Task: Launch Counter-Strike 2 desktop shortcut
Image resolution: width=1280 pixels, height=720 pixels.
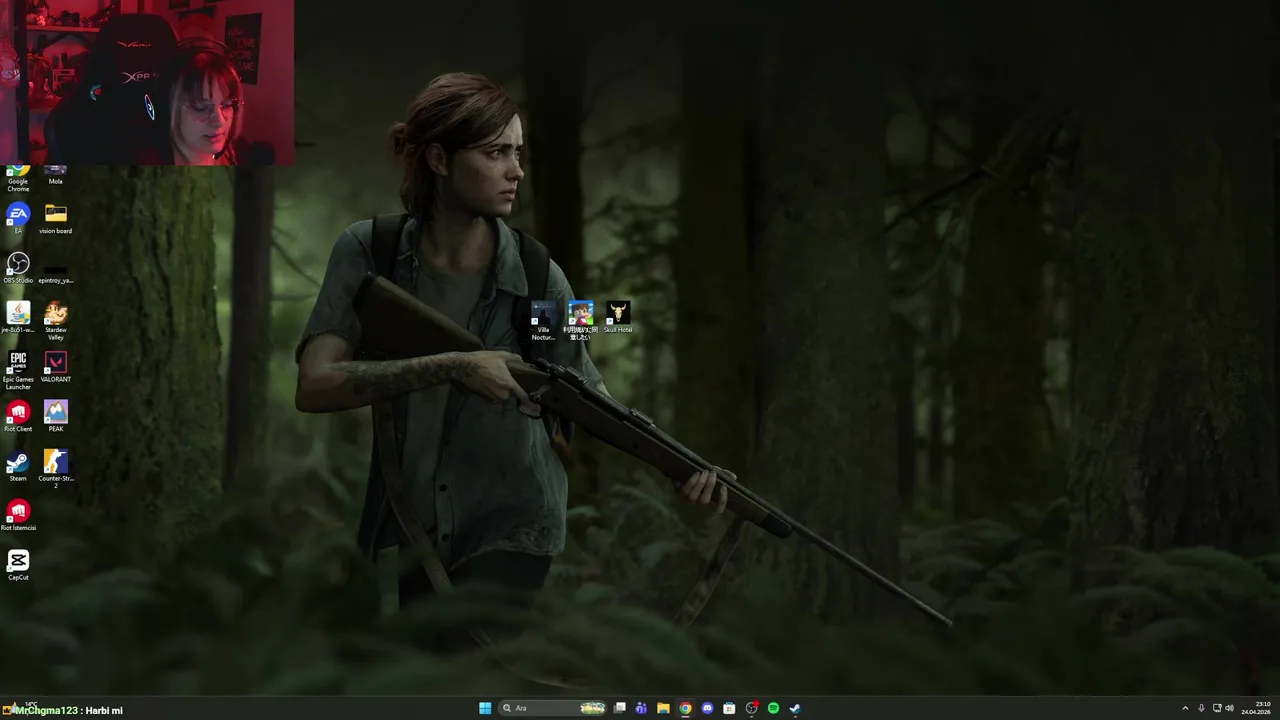Action: pos(56,469)
